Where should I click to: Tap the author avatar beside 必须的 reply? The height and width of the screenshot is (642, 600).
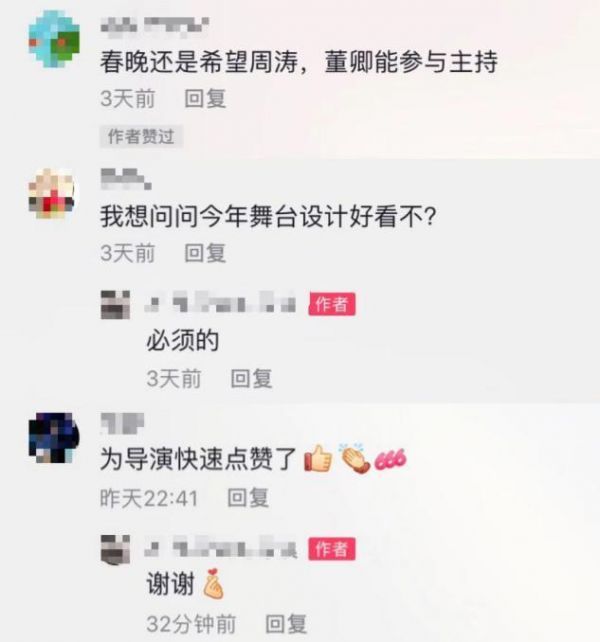[115, 305]
